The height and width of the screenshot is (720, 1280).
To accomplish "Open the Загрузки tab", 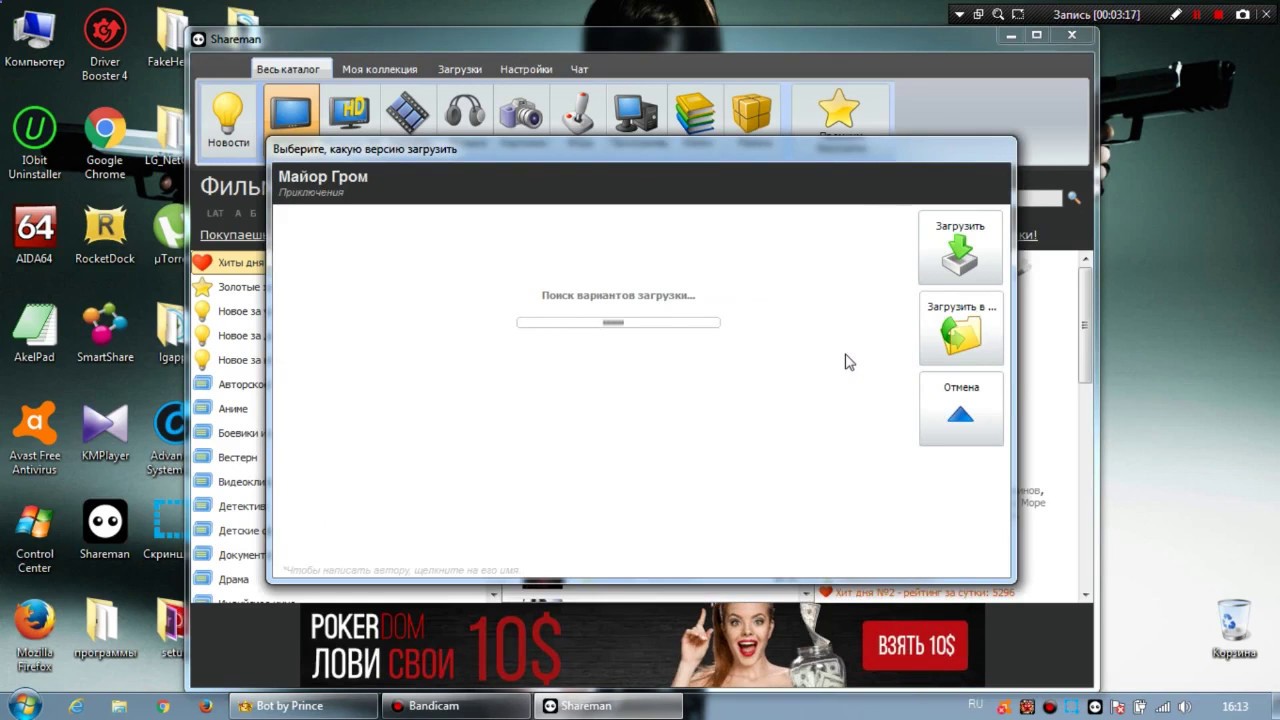I will (459, 69).
